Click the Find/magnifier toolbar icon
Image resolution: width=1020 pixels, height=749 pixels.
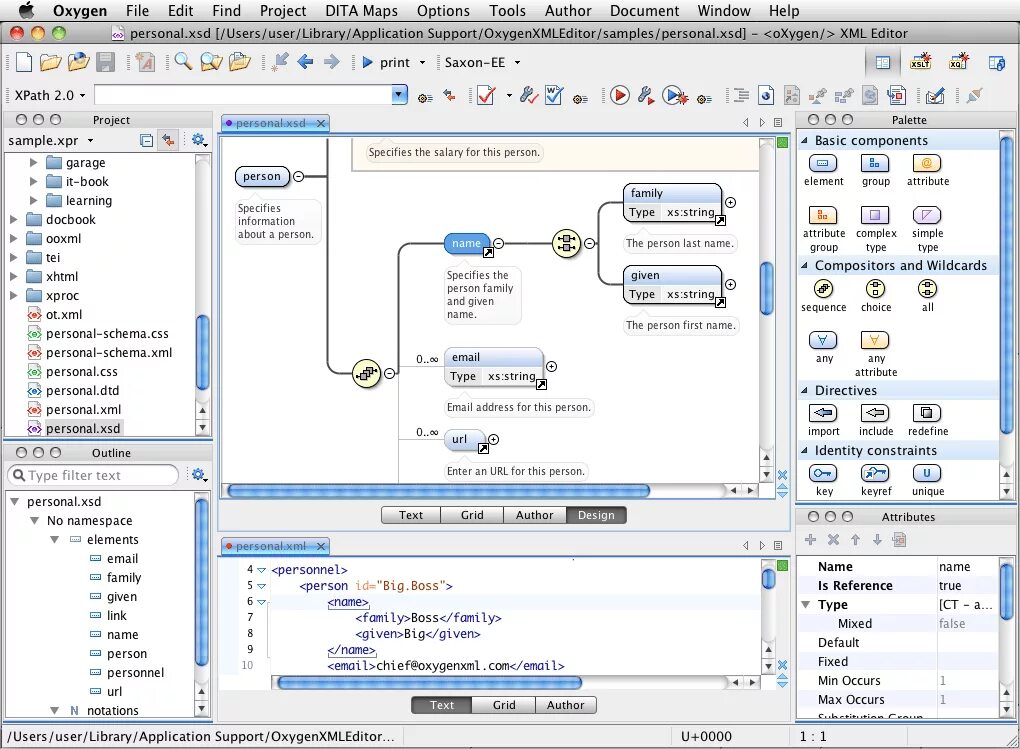183,62
